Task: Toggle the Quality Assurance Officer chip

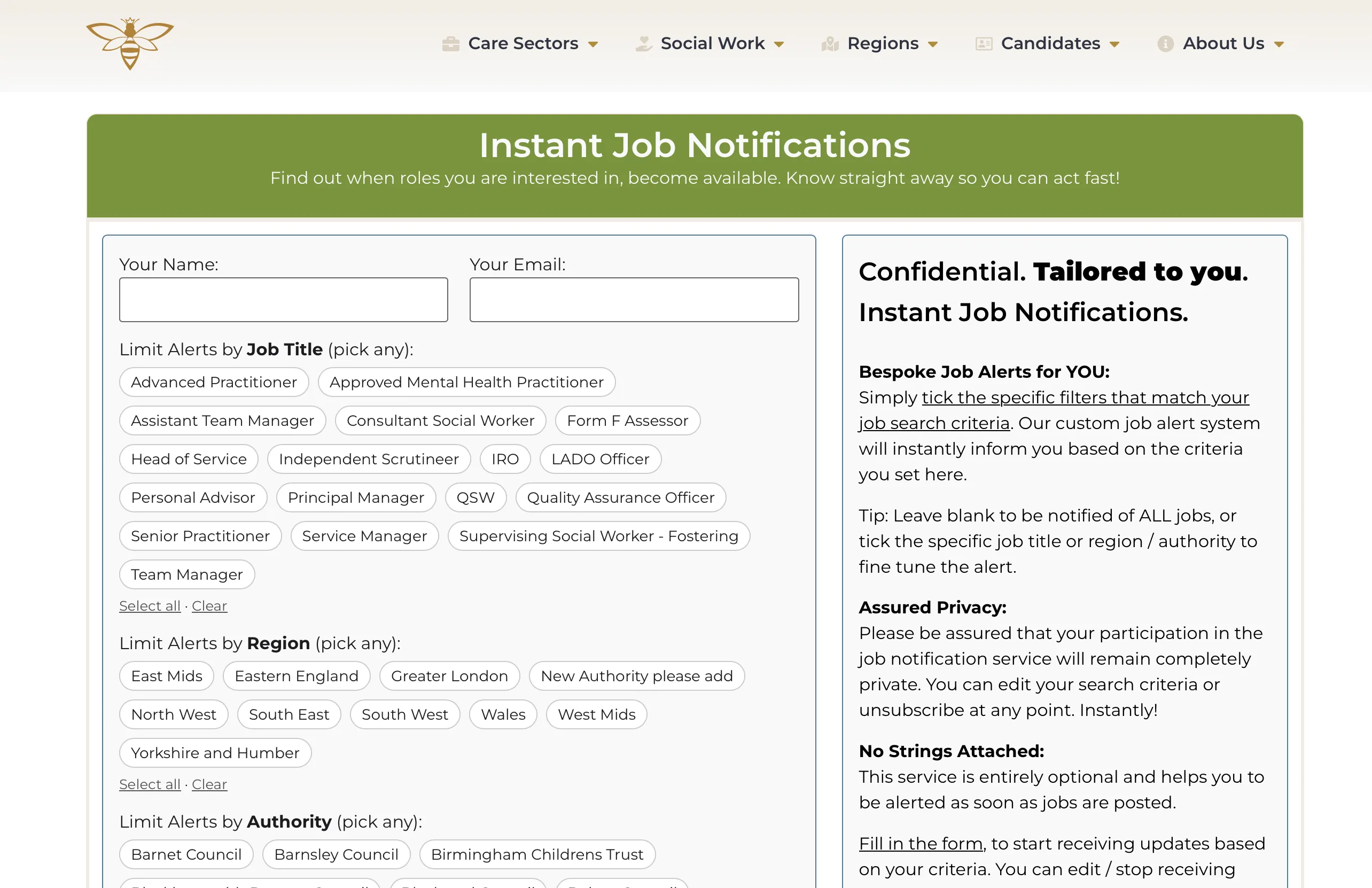Action: (621, 497)
